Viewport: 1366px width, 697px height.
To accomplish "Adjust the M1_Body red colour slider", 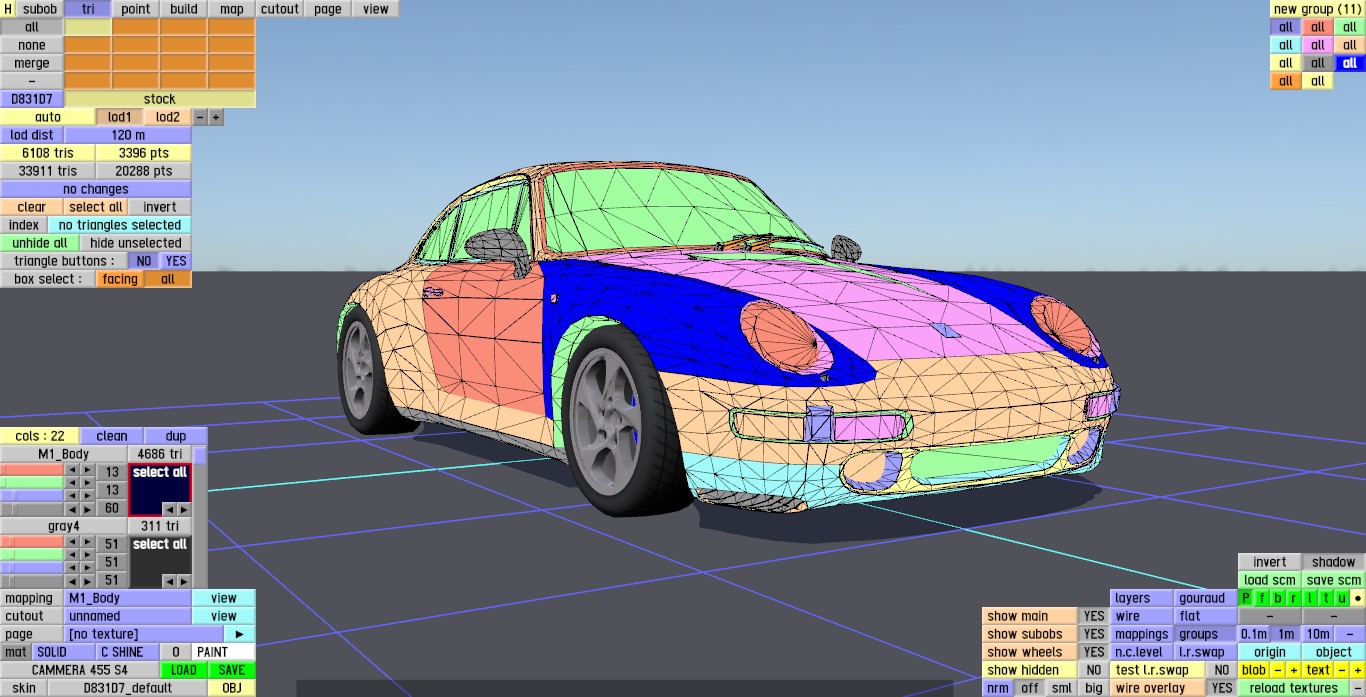I will click(x=32, y=470).
